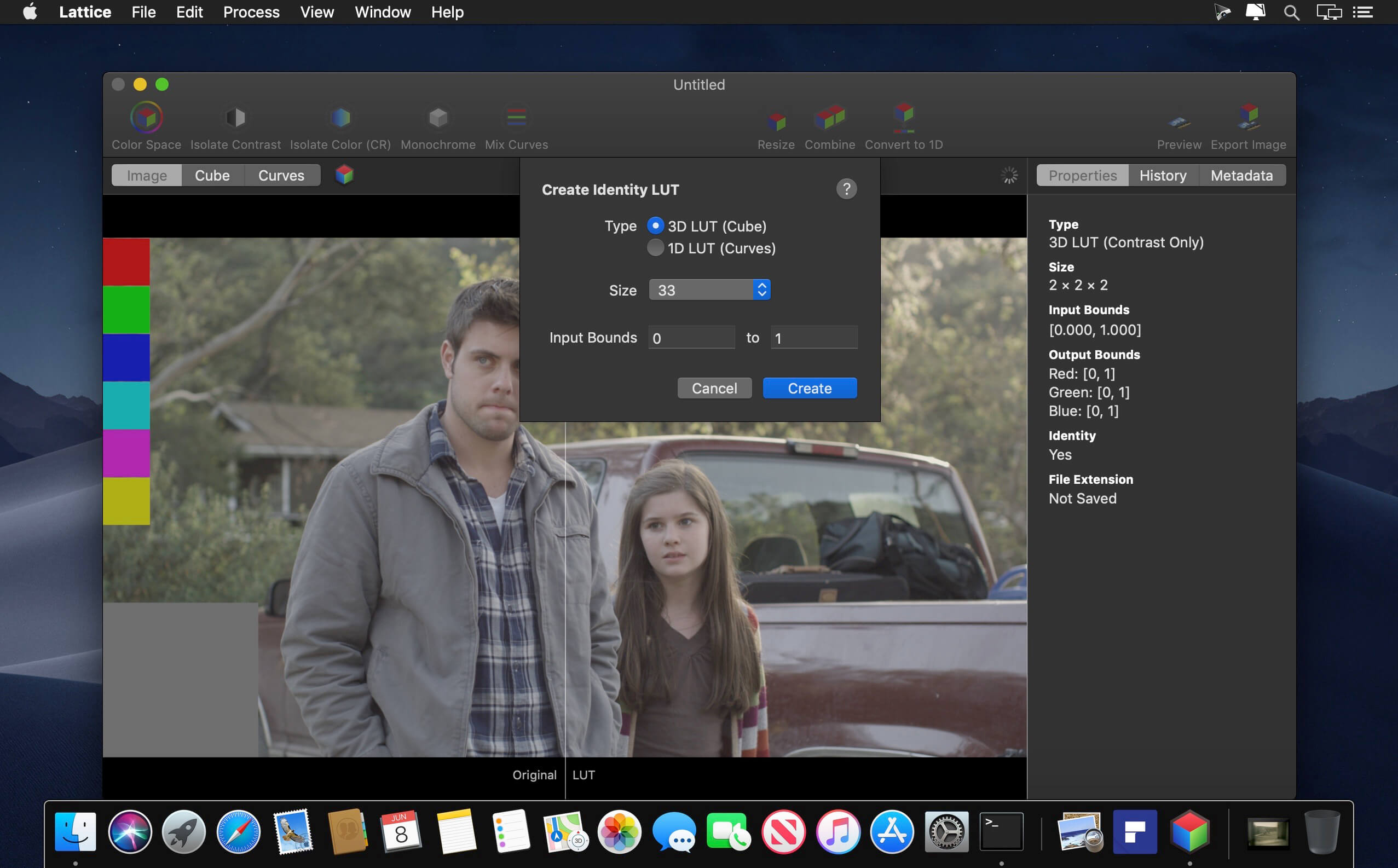The height and width of the screenshot is (868, 1398).
Task: Select the Monochrome toolbar icon
Action: (x=437, y=118)
